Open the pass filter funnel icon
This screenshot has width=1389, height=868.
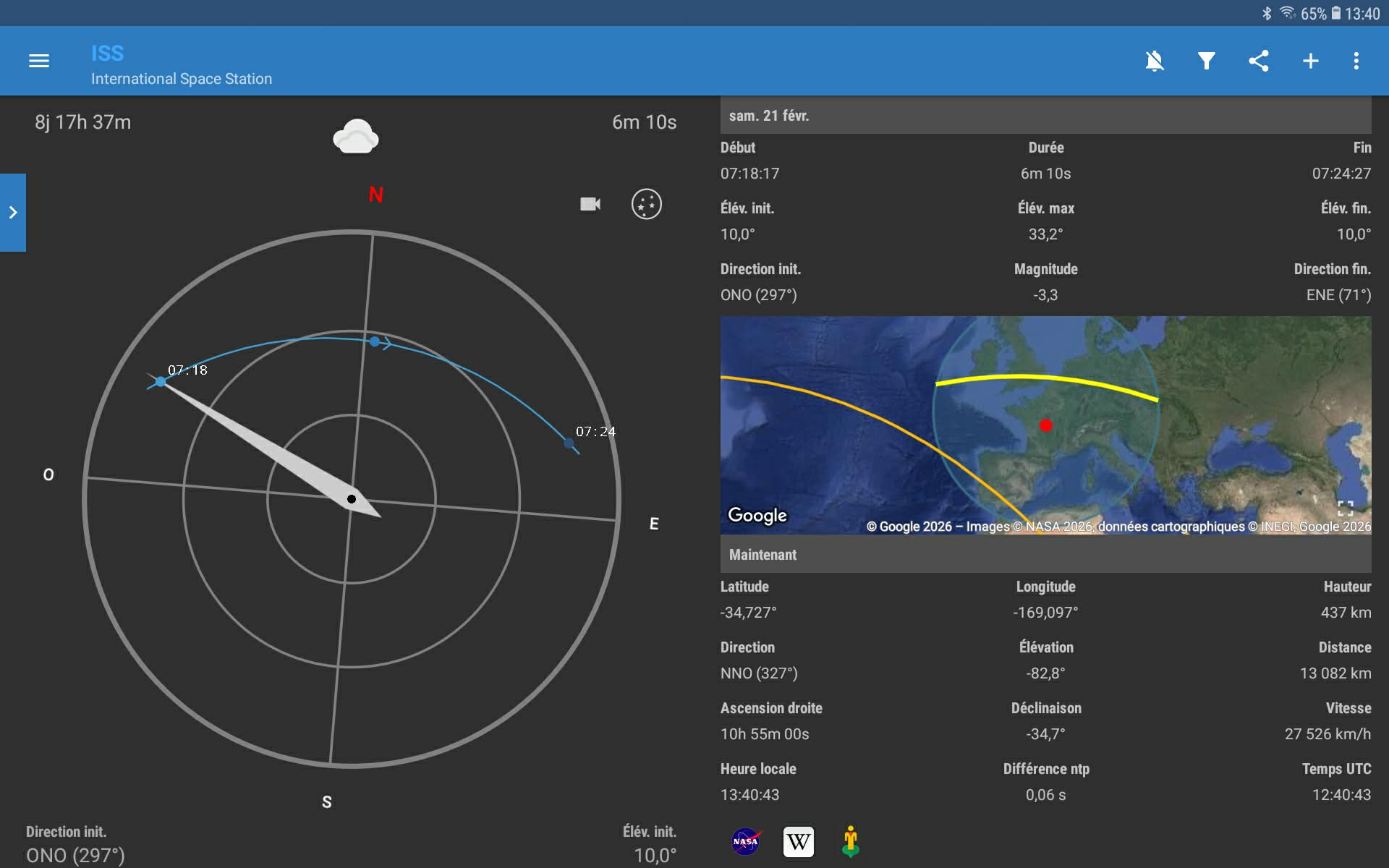pyautogui.click(x=1206, y=61)
